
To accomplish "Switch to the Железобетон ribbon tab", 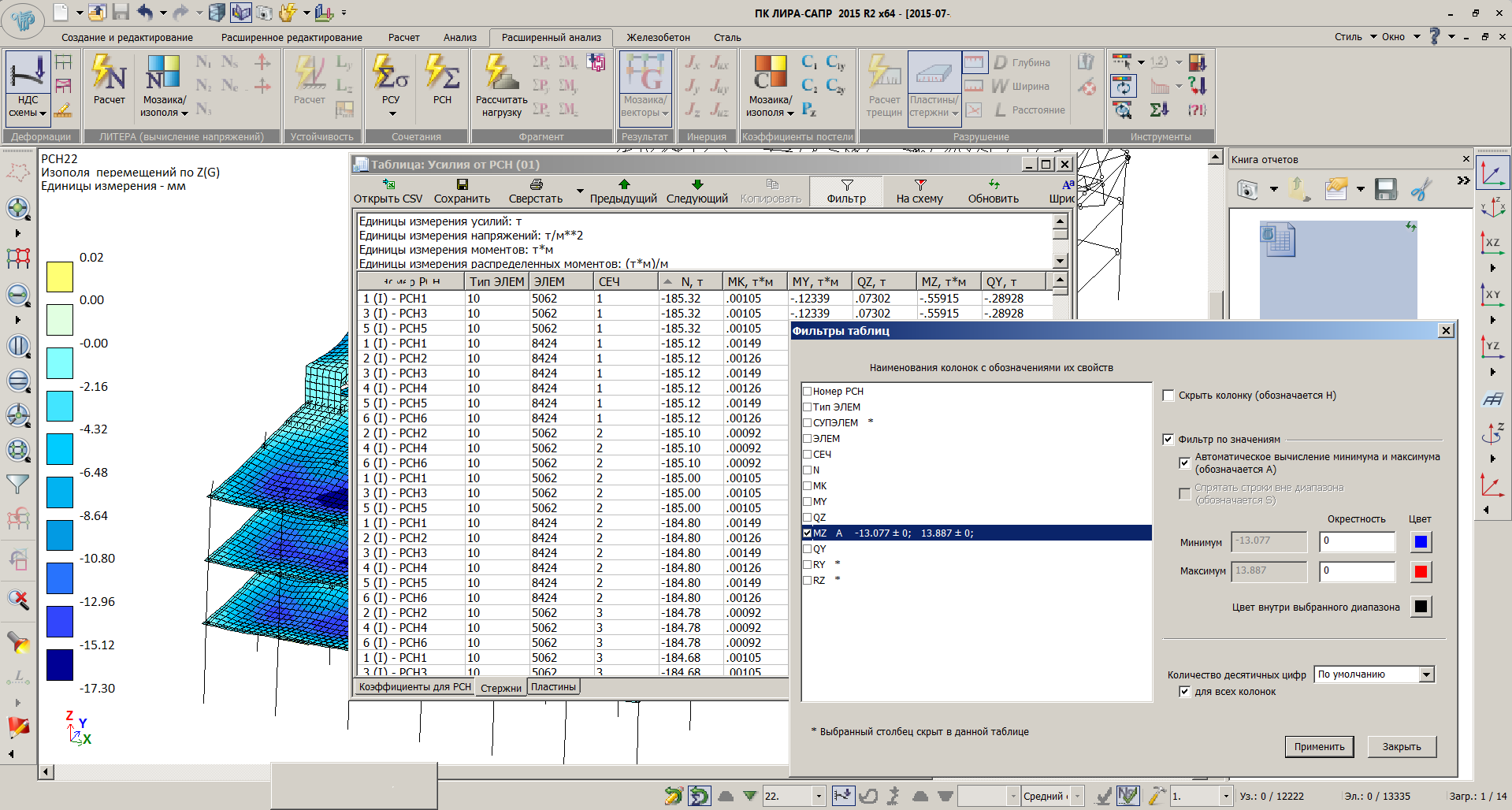I will pos(658,38).
